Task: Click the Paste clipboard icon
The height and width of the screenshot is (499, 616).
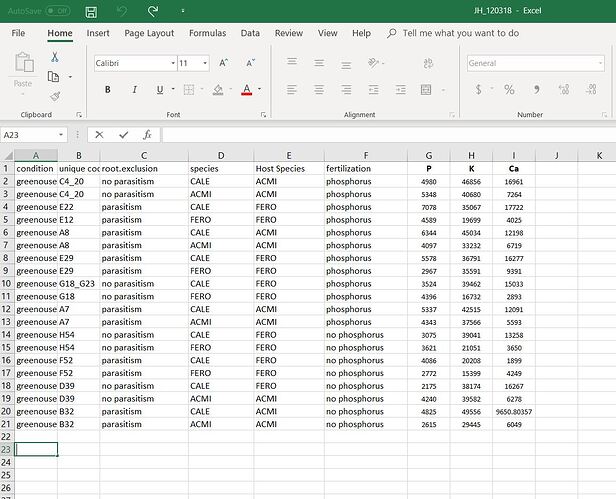Action: click(24, 63)
